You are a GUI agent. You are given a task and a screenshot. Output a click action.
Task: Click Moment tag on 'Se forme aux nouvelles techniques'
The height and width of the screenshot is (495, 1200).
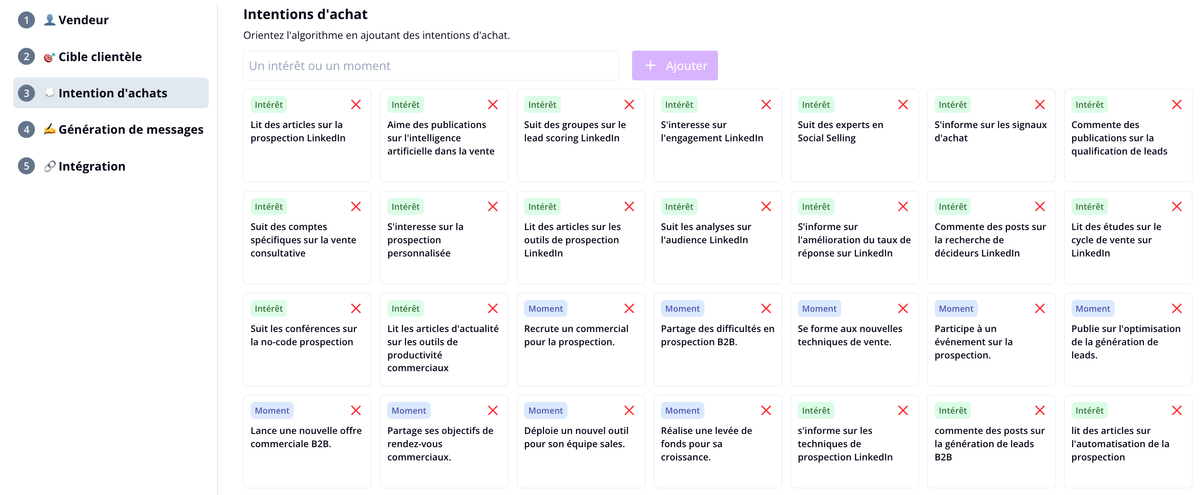[819, 309]
